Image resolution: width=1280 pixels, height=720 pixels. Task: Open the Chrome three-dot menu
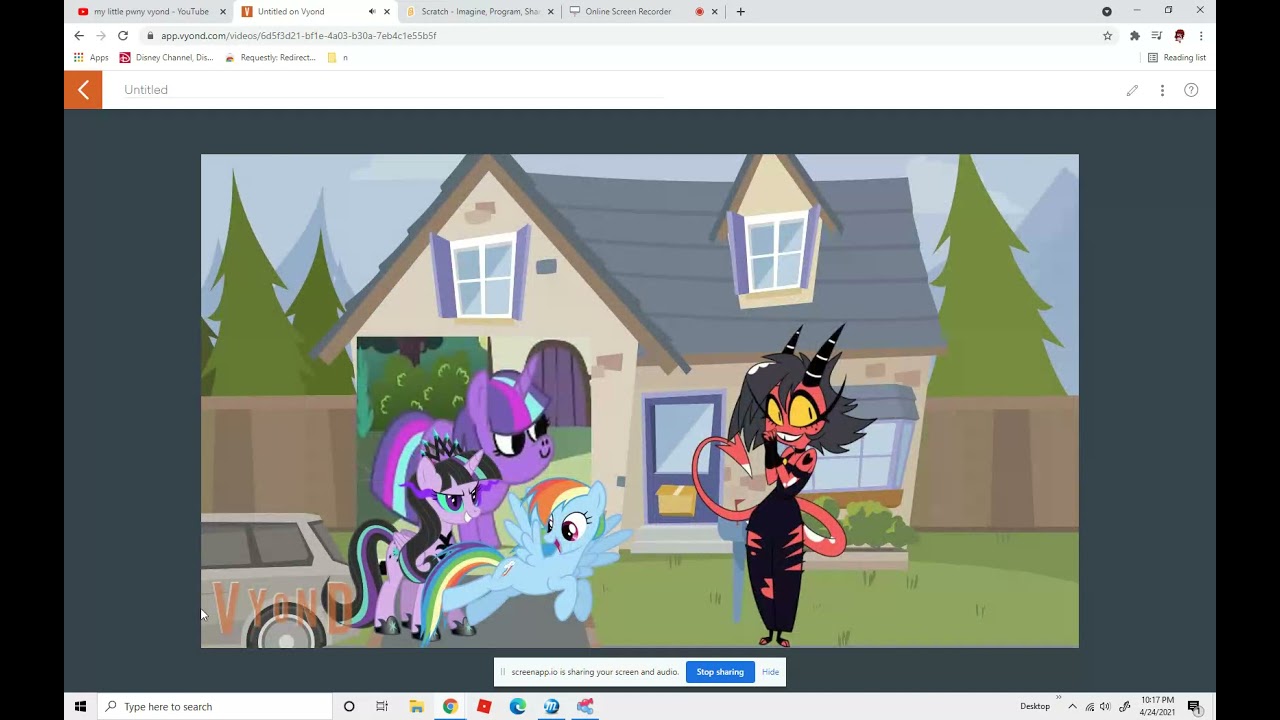1201,36
